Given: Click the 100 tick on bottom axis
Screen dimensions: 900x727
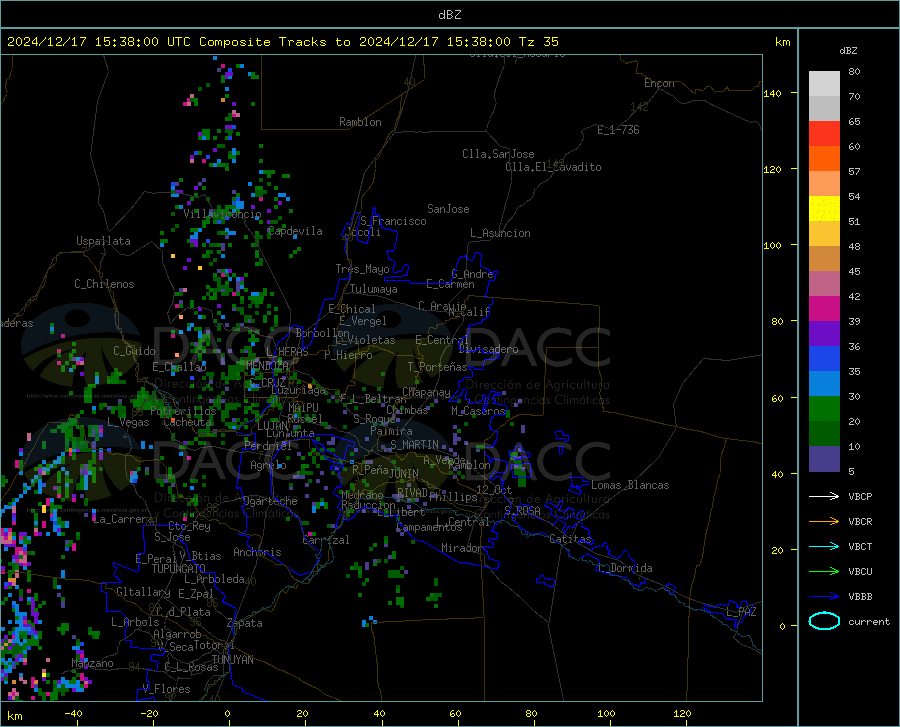Looking at the screenshot, I should tap(606, 714).
